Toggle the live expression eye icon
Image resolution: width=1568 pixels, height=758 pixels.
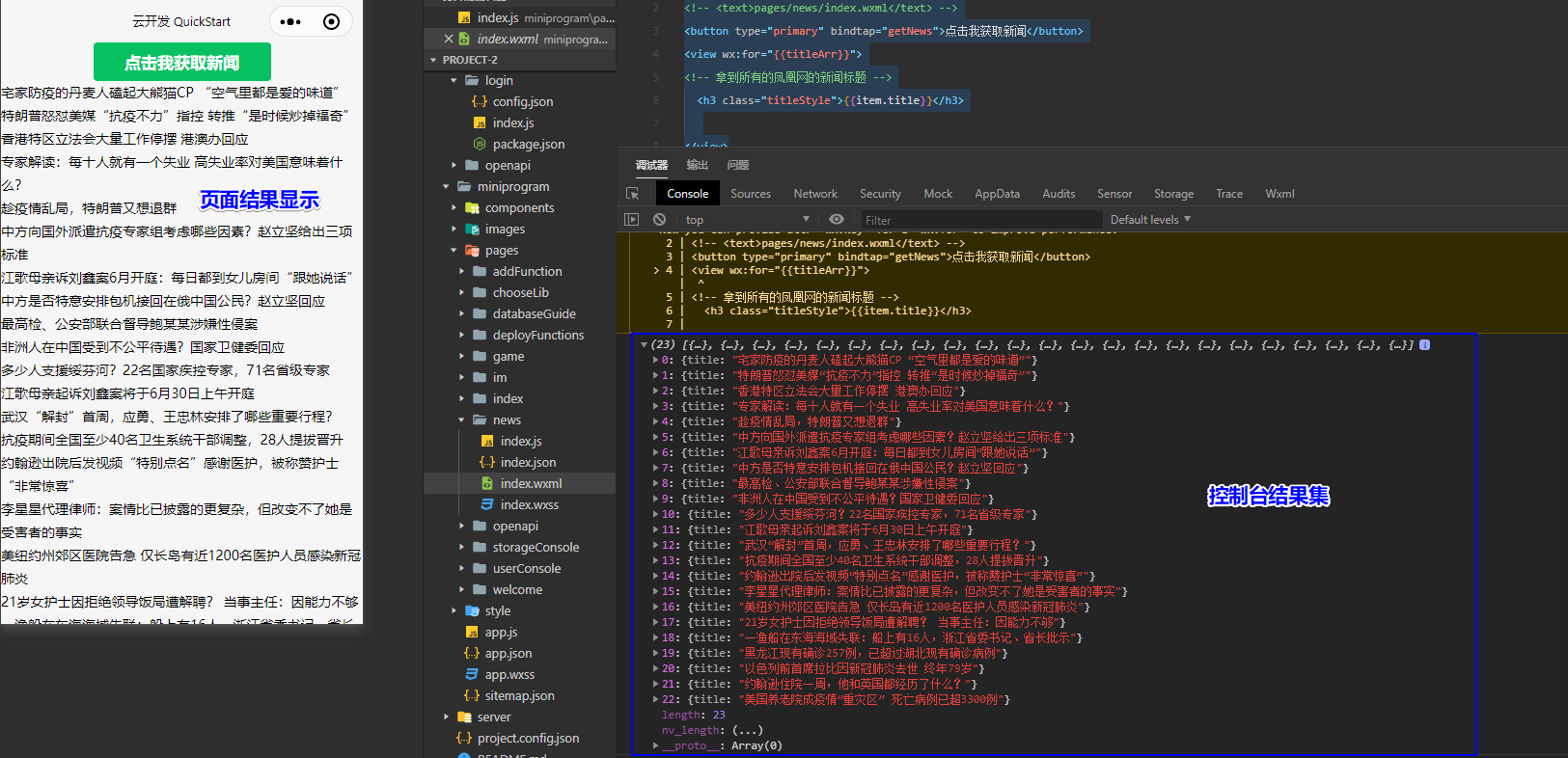[x=836, y=220]
